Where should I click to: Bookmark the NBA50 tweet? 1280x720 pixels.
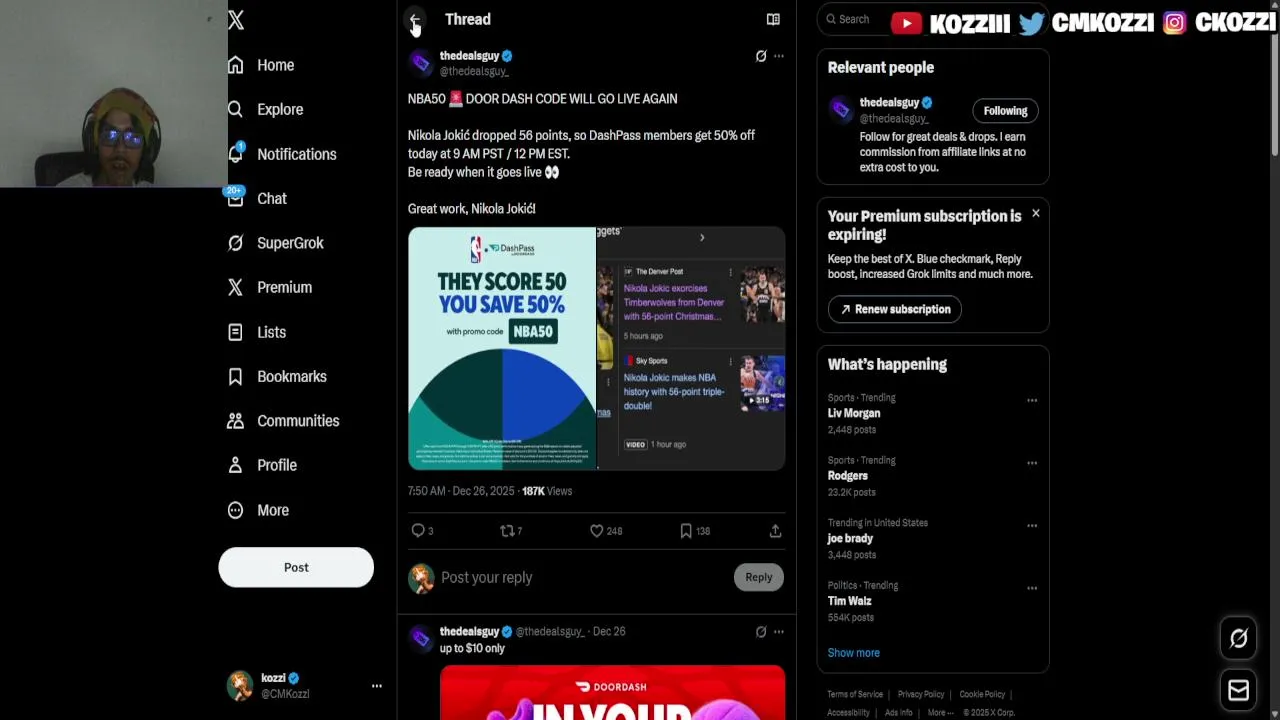[686, 531]
